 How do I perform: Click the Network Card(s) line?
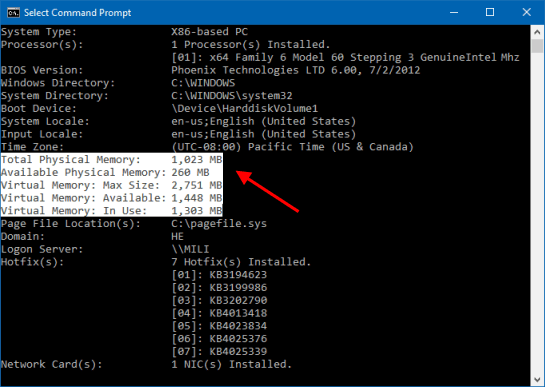tap(146, 364)
